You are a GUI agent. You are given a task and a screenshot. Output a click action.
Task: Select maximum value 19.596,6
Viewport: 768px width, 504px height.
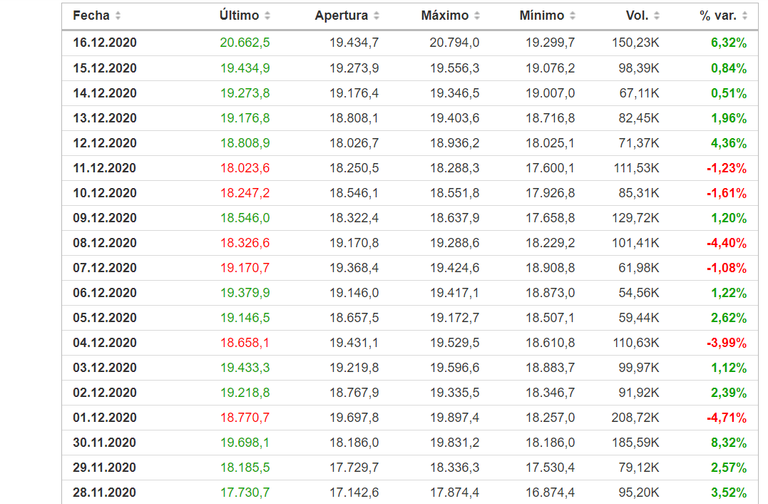[x=455, y=368]
